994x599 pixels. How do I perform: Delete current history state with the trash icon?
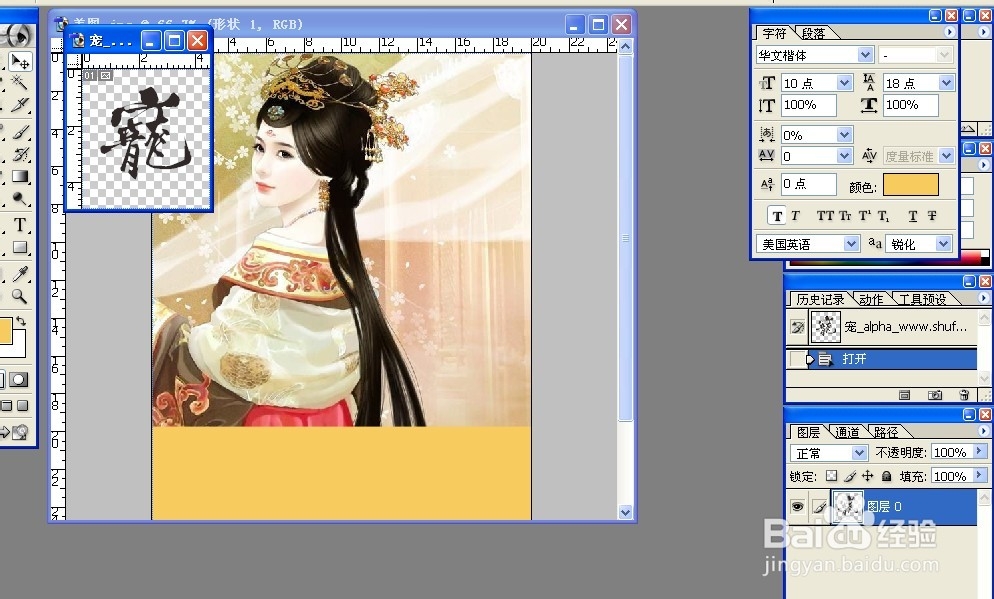(x=964, y=395)
